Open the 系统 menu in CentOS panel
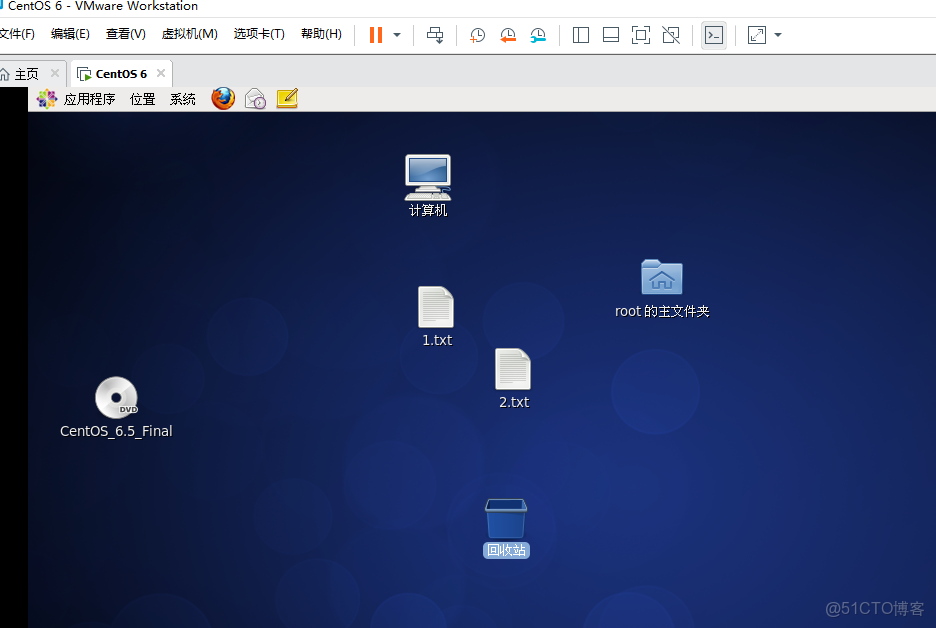The height and width of the screenshot is (628, 936). pyautogui.click(x=183, y=99)
